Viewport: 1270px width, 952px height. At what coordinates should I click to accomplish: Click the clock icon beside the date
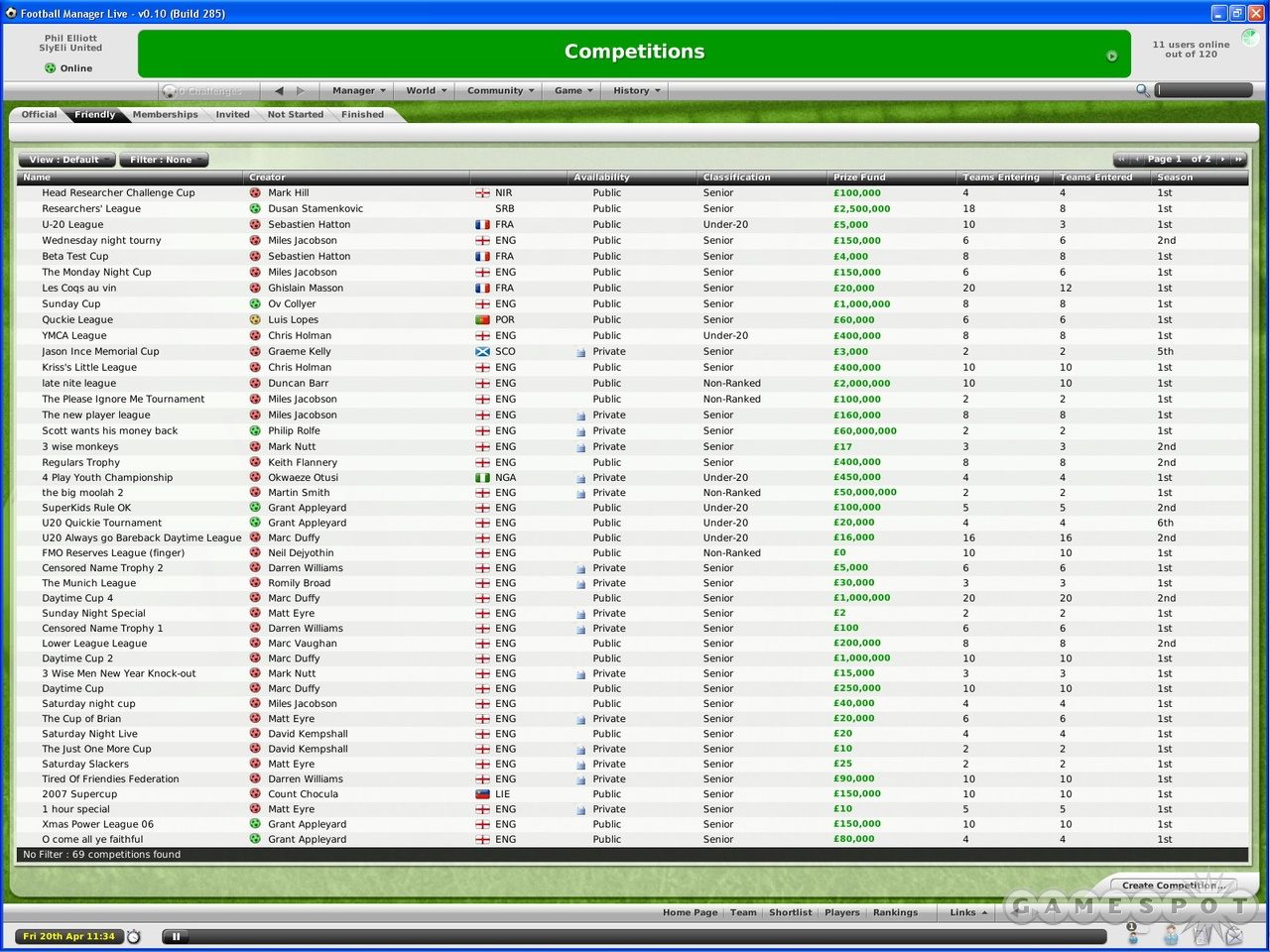point(134,936)
